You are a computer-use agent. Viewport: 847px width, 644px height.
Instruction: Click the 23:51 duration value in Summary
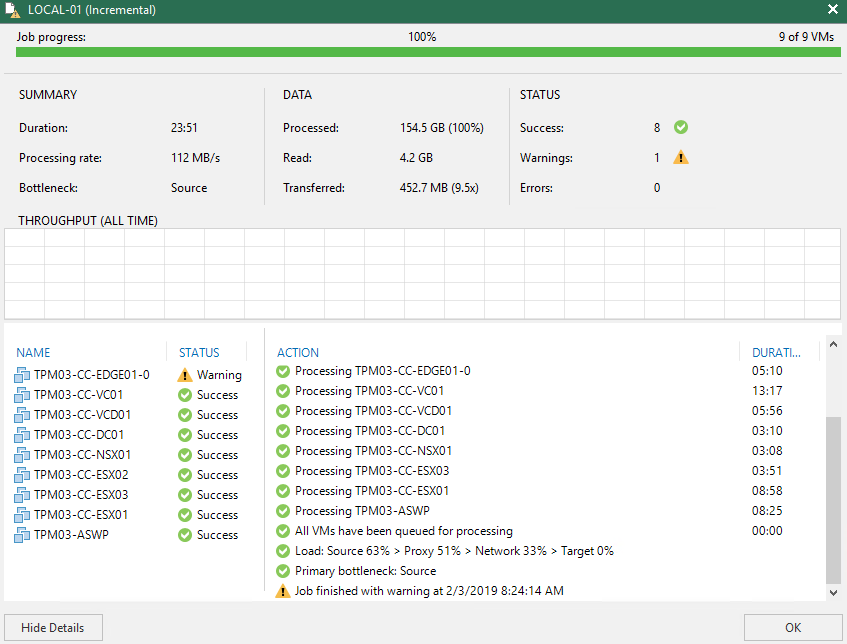point(184,128)
